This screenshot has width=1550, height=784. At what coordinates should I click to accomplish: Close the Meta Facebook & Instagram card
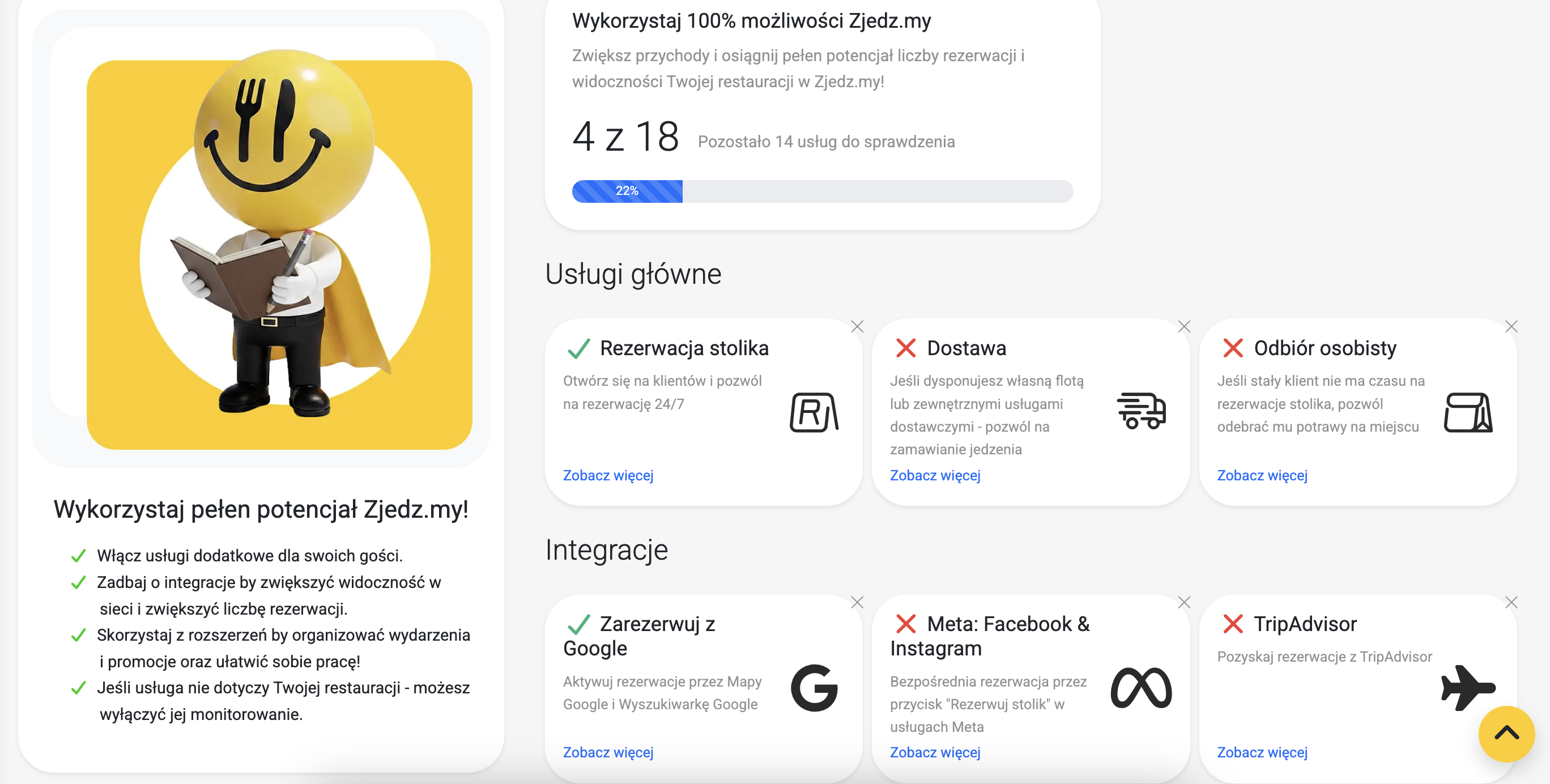[1183, 602]
